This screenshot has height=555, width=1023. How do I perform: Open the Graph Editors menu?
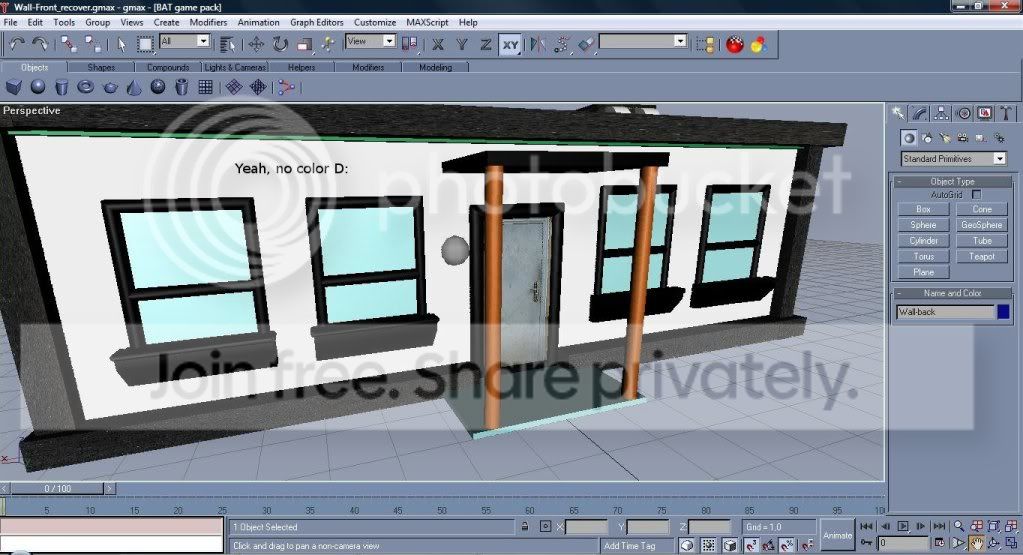pyautogui.click(x=316, y=22)
